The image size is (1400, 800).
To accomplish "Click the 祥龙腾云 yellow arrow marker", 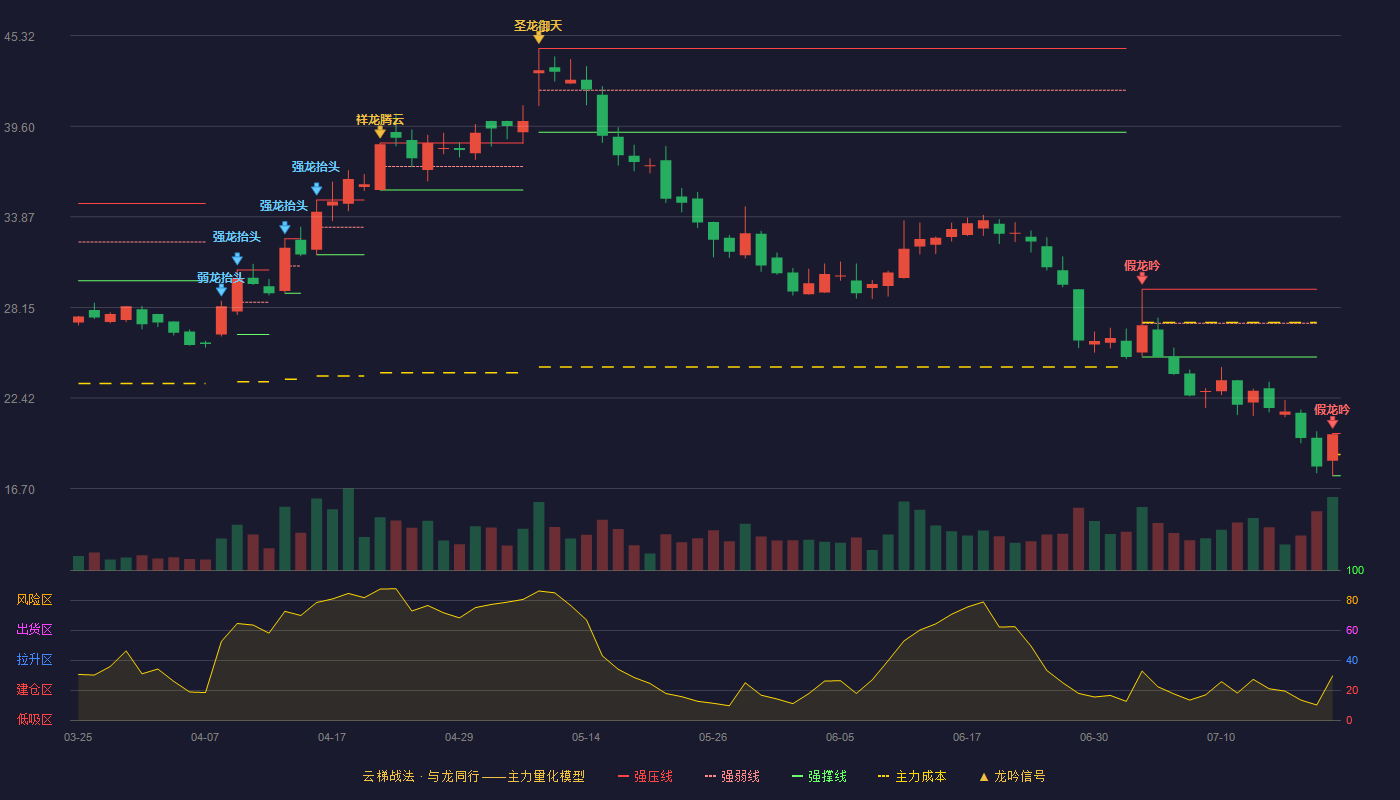I will pyautogui.click(x=380, y=132).
